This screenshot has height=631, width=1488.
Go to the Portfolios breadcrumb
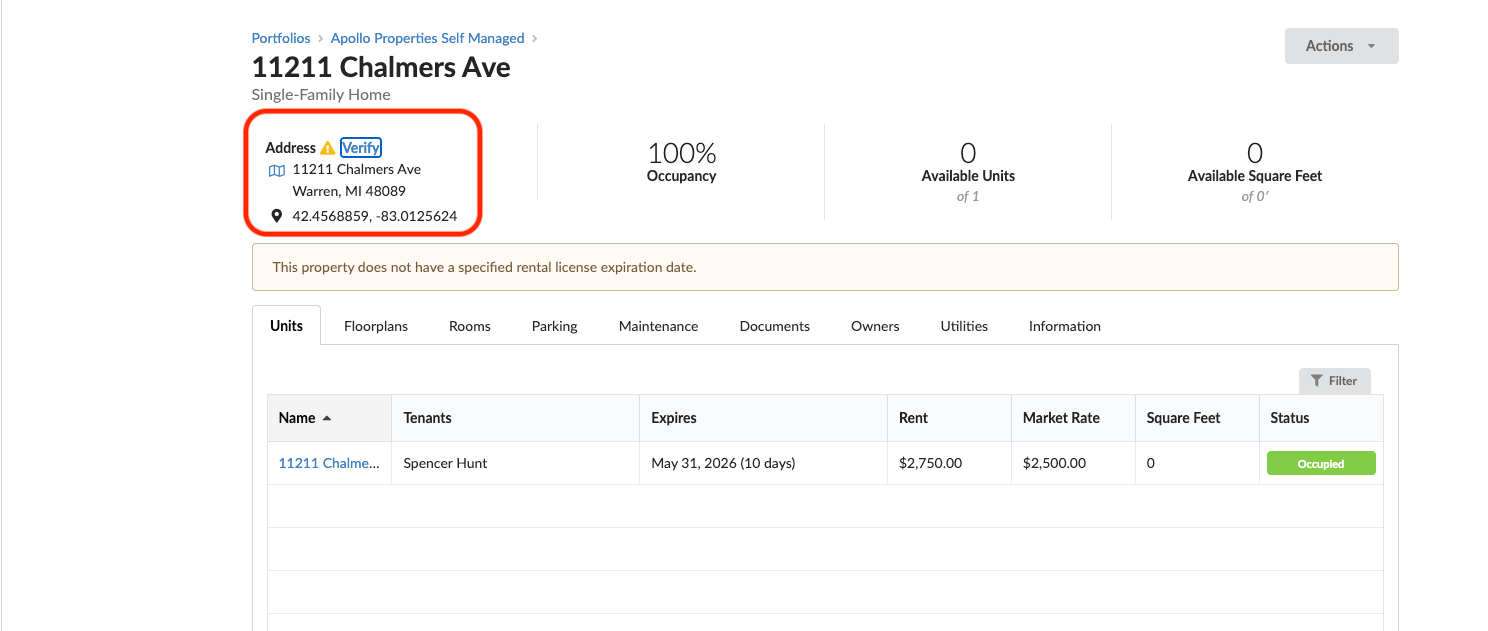click(x=281, y=38)
